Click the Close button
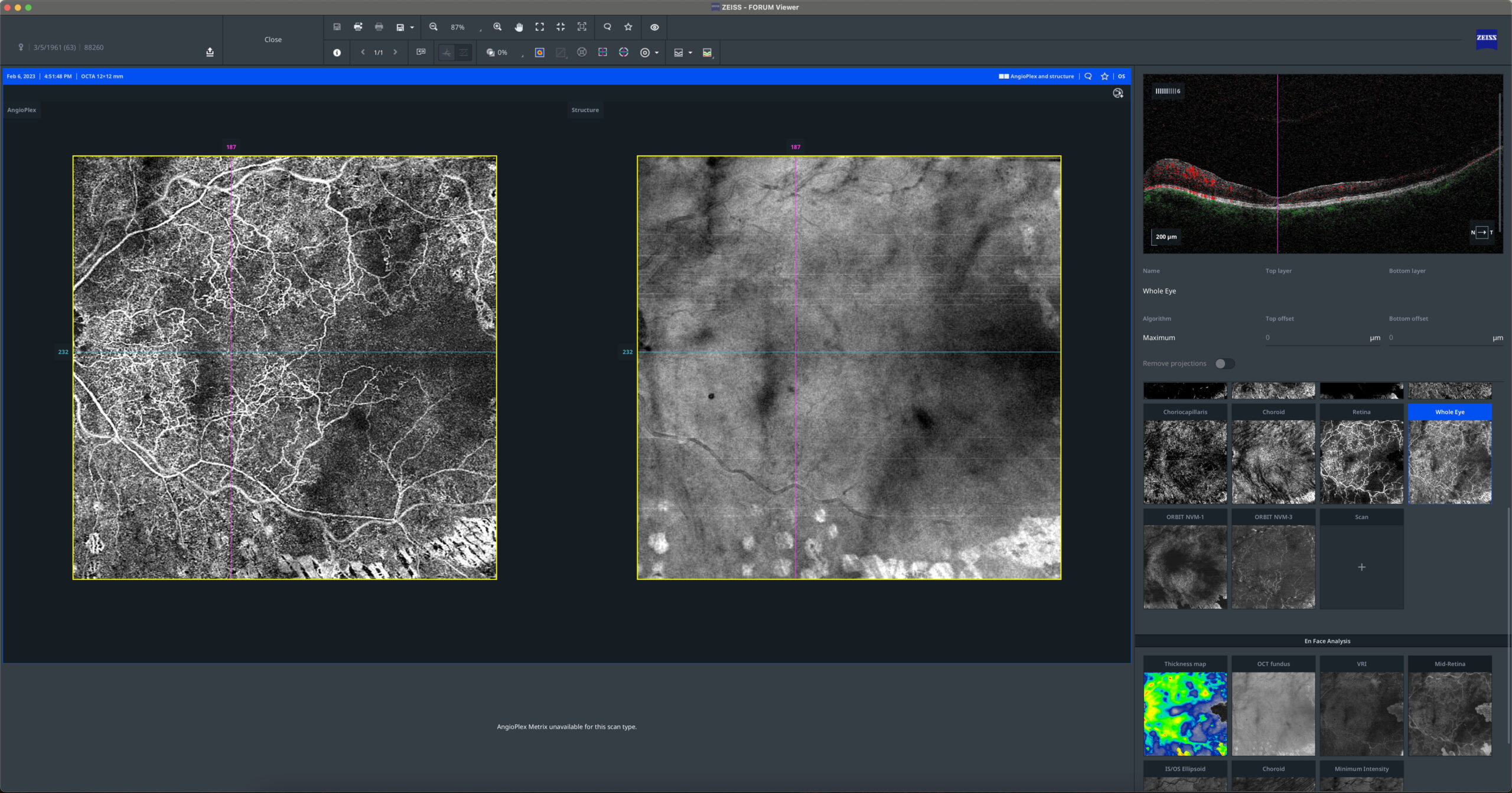 (x=273, y=40)
